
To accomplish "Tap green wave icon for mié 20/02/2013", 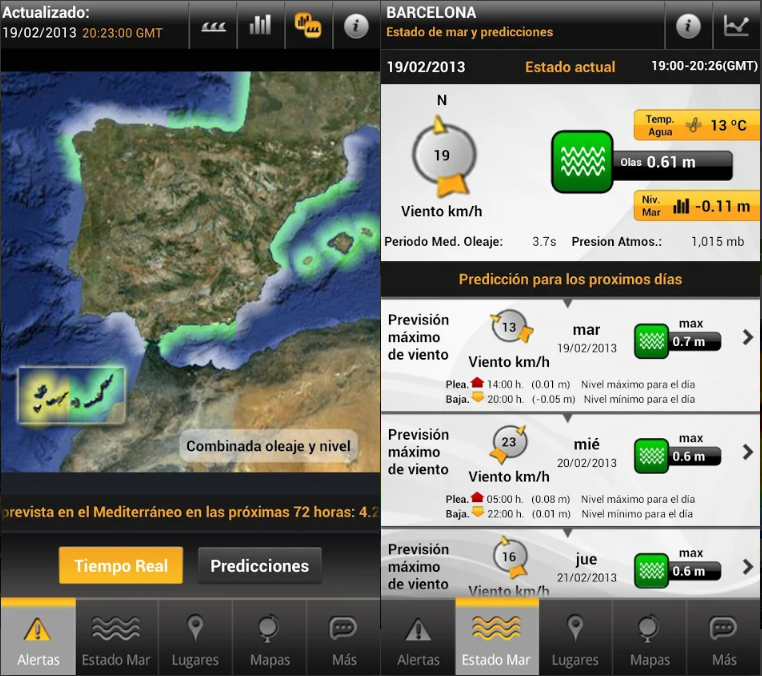I will pyautogui.click(x=652, y=456).
